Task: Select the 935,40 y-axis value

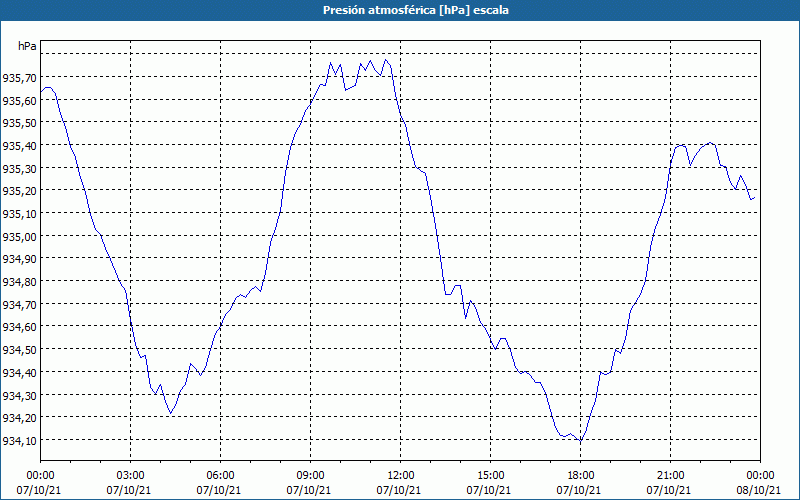Action: click(x=20, y=146)
